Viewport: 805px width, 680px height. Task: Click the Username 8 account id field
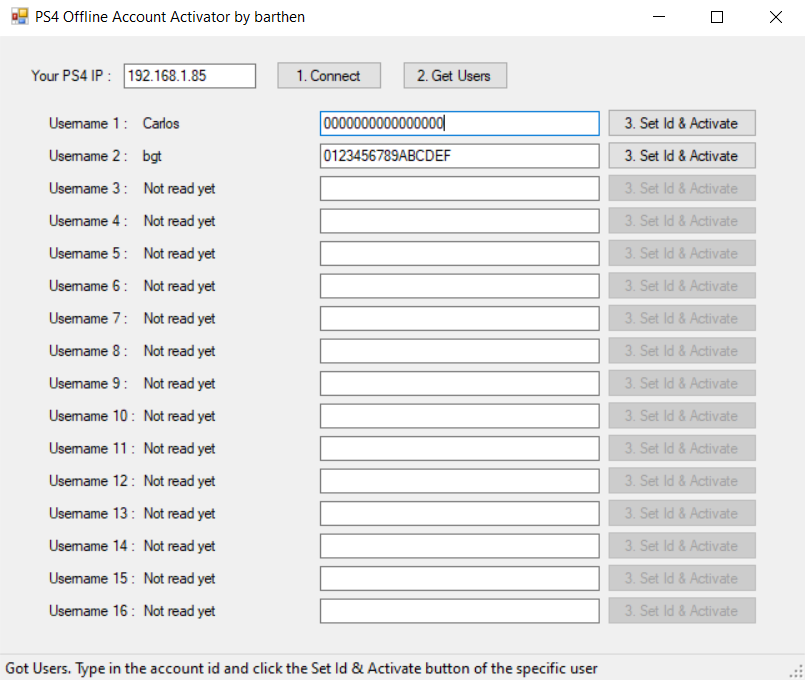459,351
